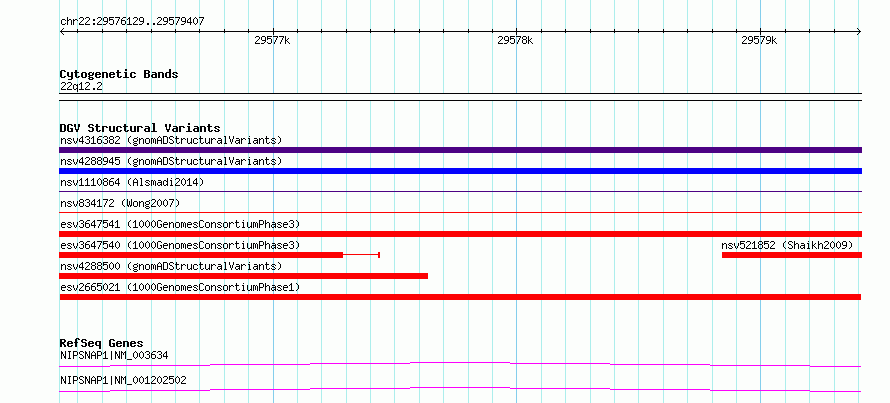Image resolution: width=890 pixels, height=403 pixels.
Task: Click the nsv521852 red variant bar
Action: click(792, 255)
